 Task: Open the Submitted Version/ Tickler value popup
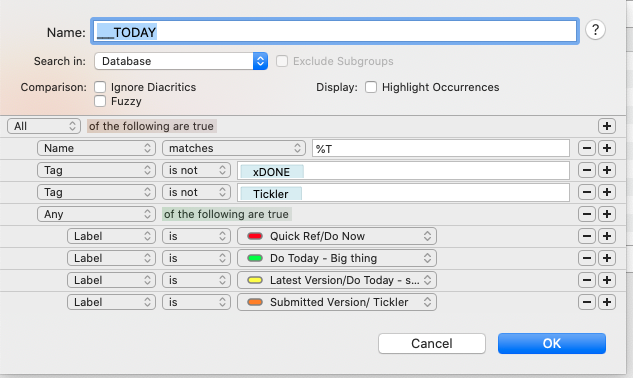tap(337, 302)
